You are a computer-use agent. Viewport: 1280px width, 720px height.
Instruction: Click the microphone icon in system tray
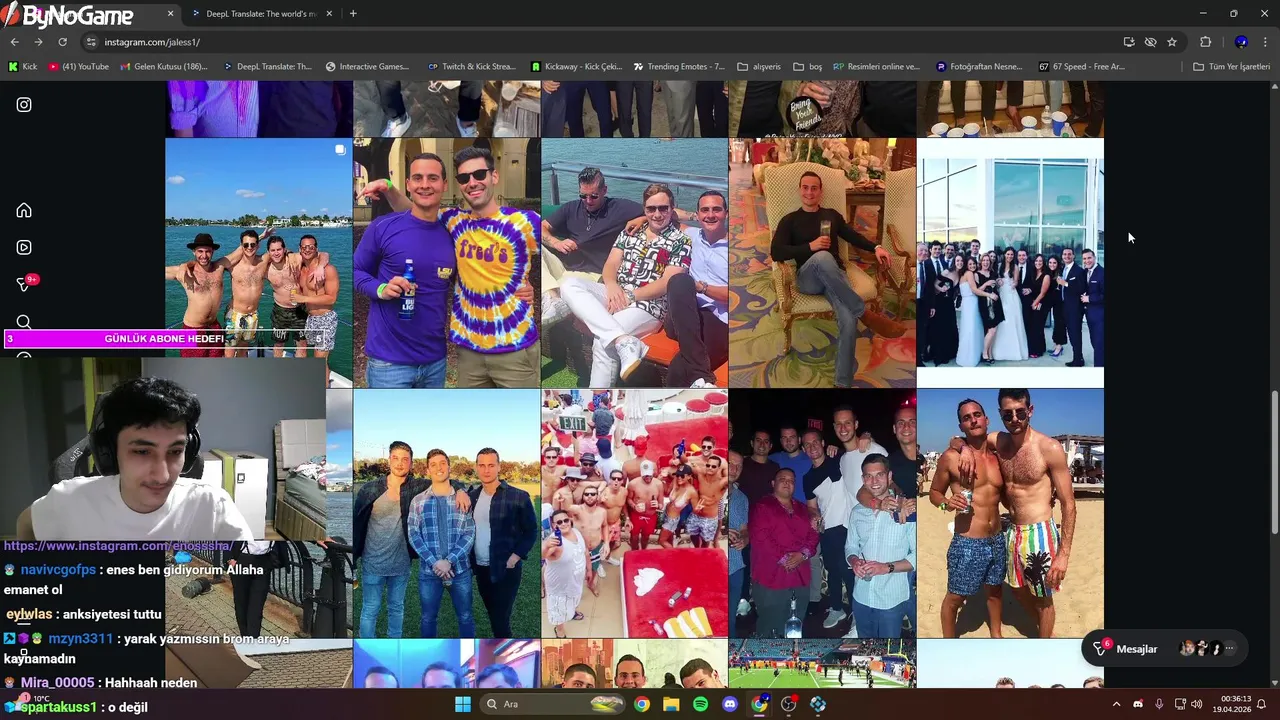pyautogui.click(x=1159, y=704)
